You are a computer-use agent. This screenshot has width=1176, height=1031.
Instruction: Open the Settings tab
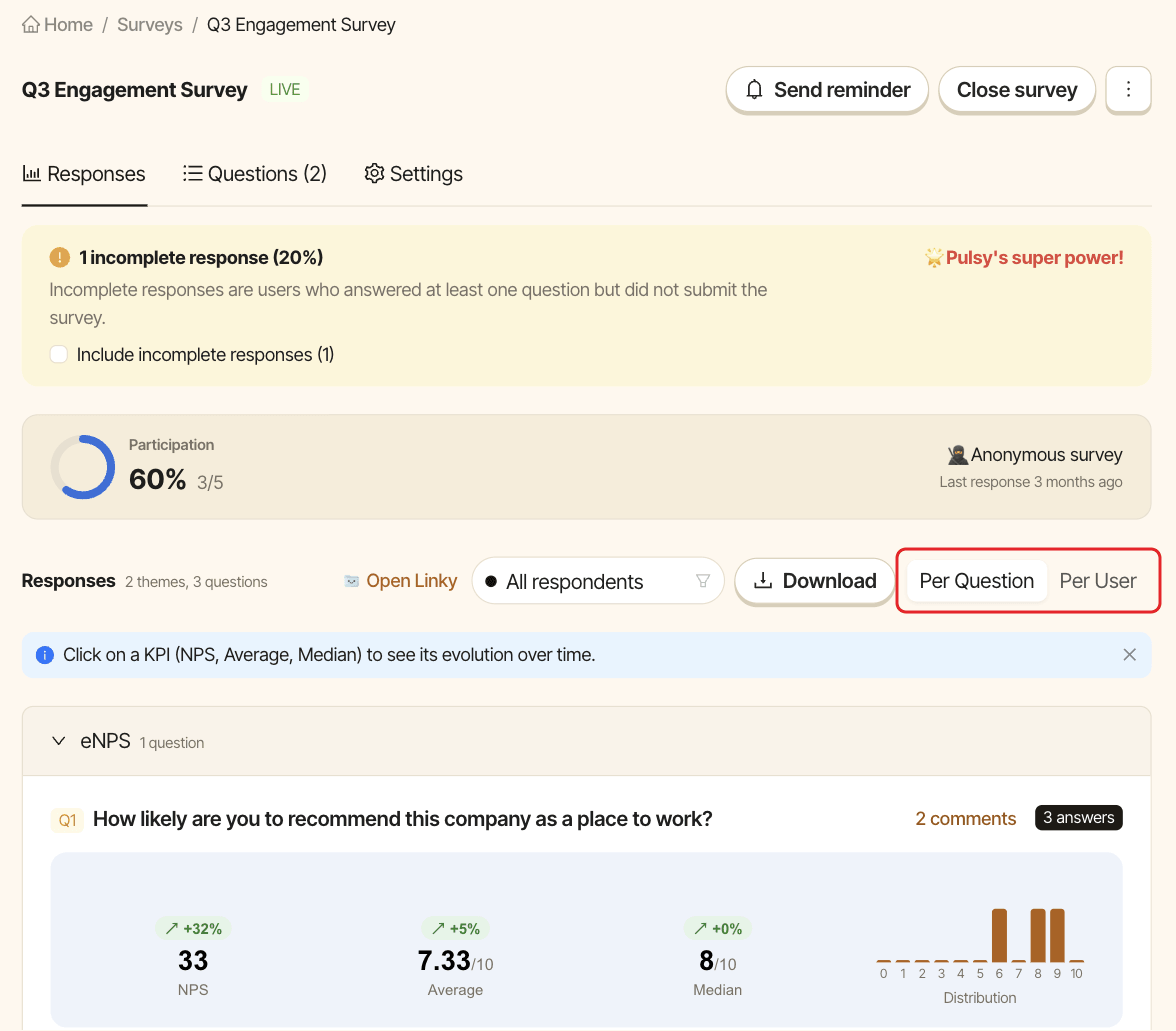413,174
